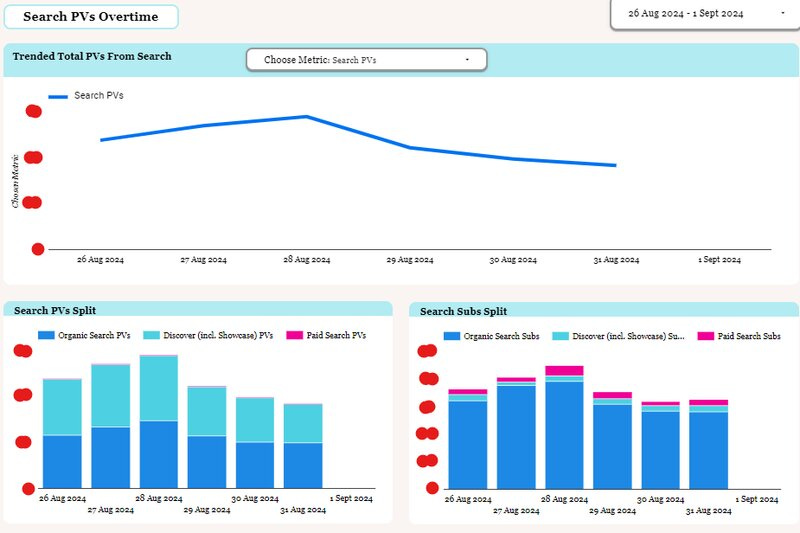Screen dimensions: 800x533
Task: Select the pink Paid segment of the 28 Aug Subs bar
Action: click(564, 371)
